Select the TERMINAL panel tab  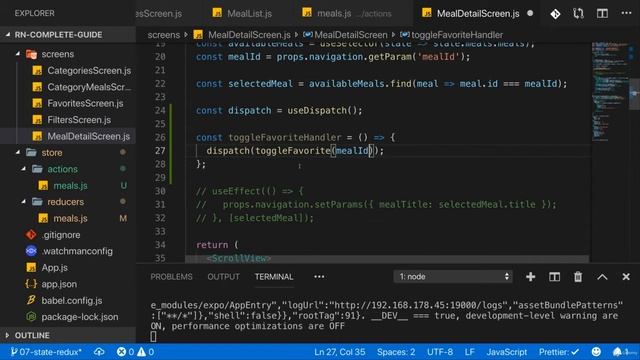tap(274, 277)
